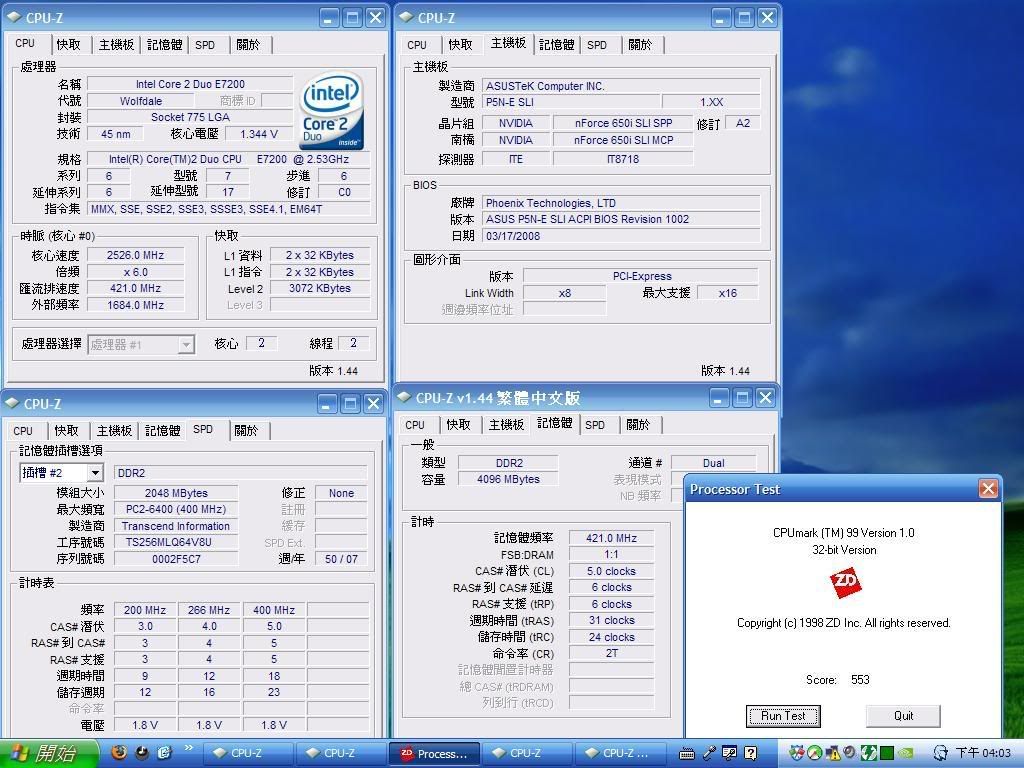Open the memory slot #2 dropdown
The image size is (1024, 768).
point(95,473)
